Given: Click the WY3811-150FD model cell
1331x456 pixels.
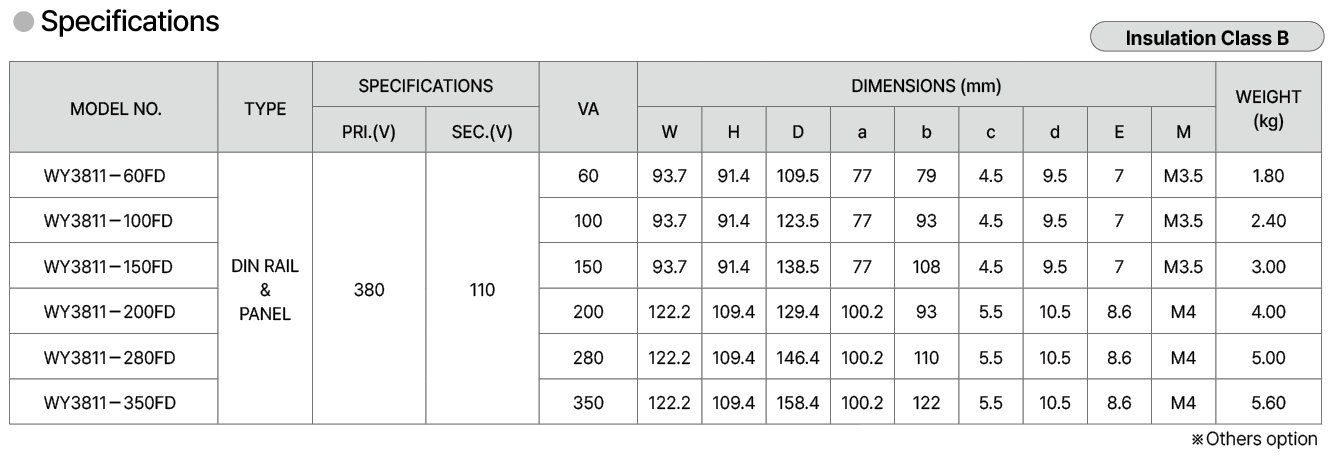Looking at the screenshot, I should 108,267.
